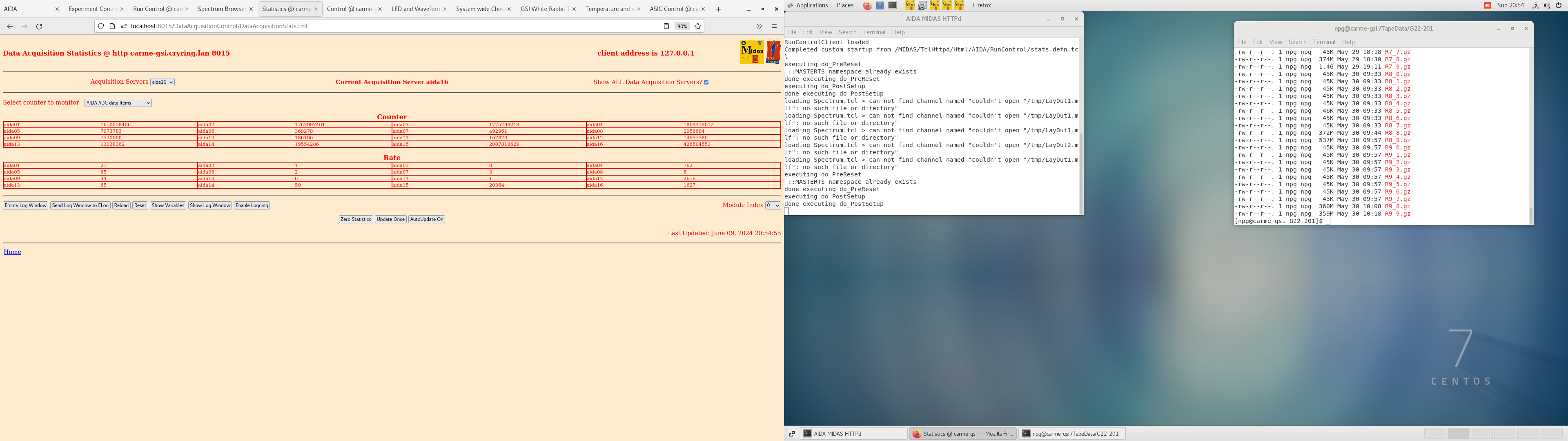Screen dimensions: 1568x441
Task: Click the URL address field
Action: (390, 26)
